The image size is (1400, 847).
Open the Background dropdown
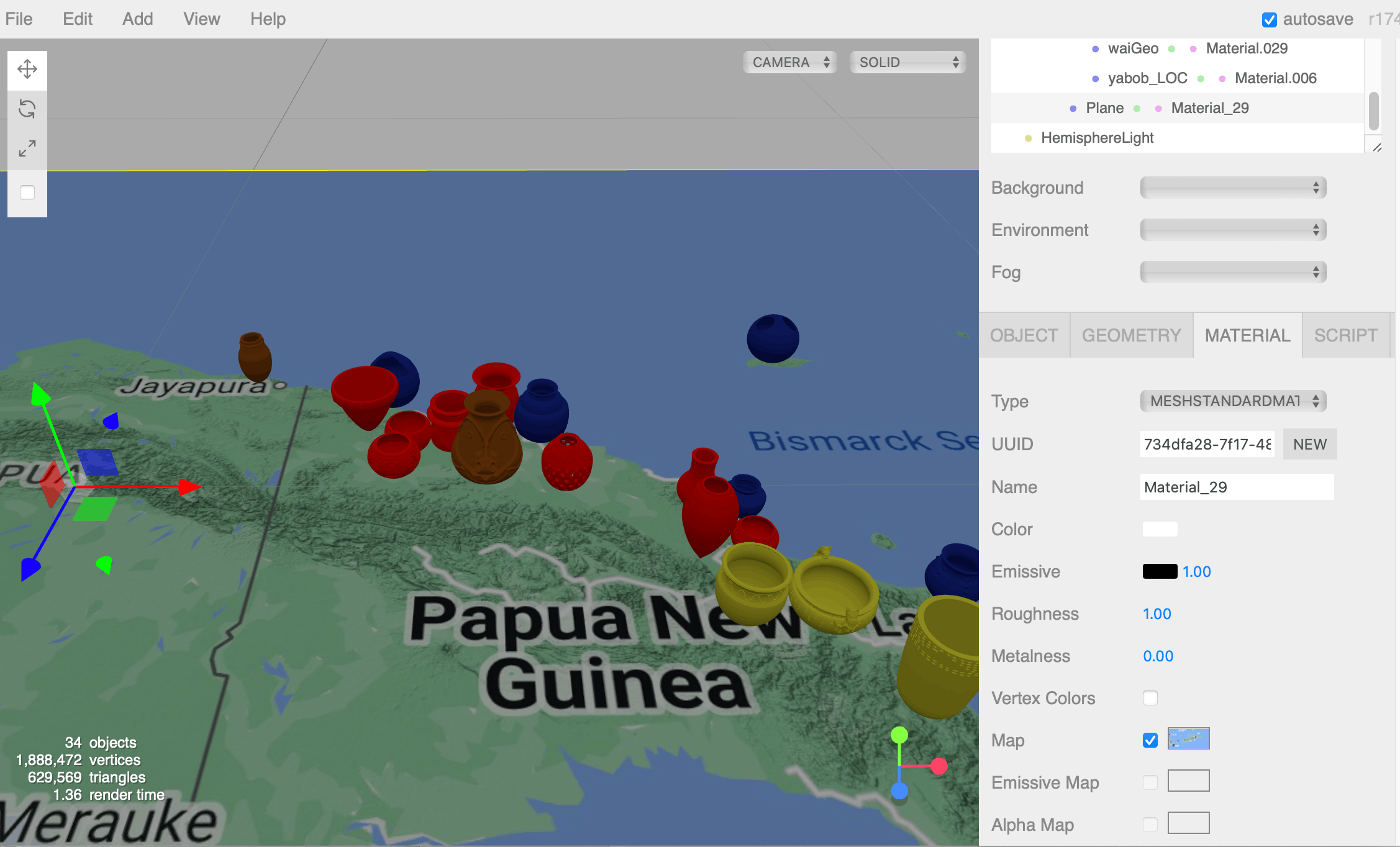[1234, 188]
